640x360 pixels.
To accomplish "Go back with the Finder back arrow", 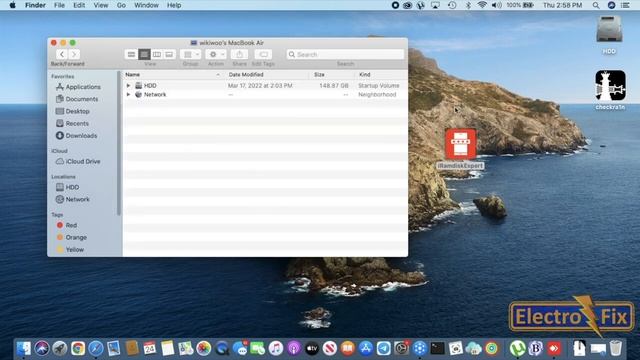I will 62,54.
